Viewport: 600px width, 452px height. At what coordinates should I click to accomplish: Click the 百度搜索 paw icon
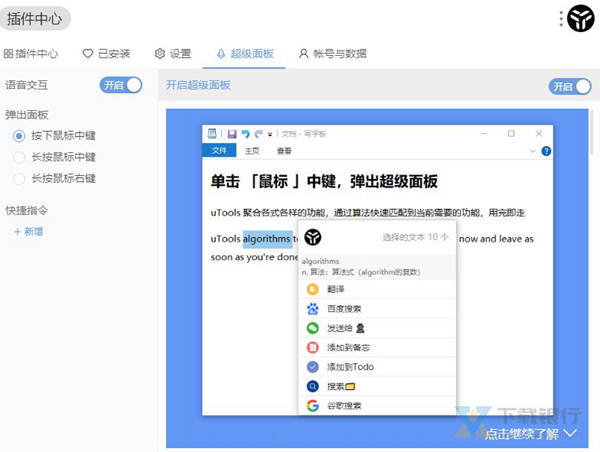click(x=313, y=308)
